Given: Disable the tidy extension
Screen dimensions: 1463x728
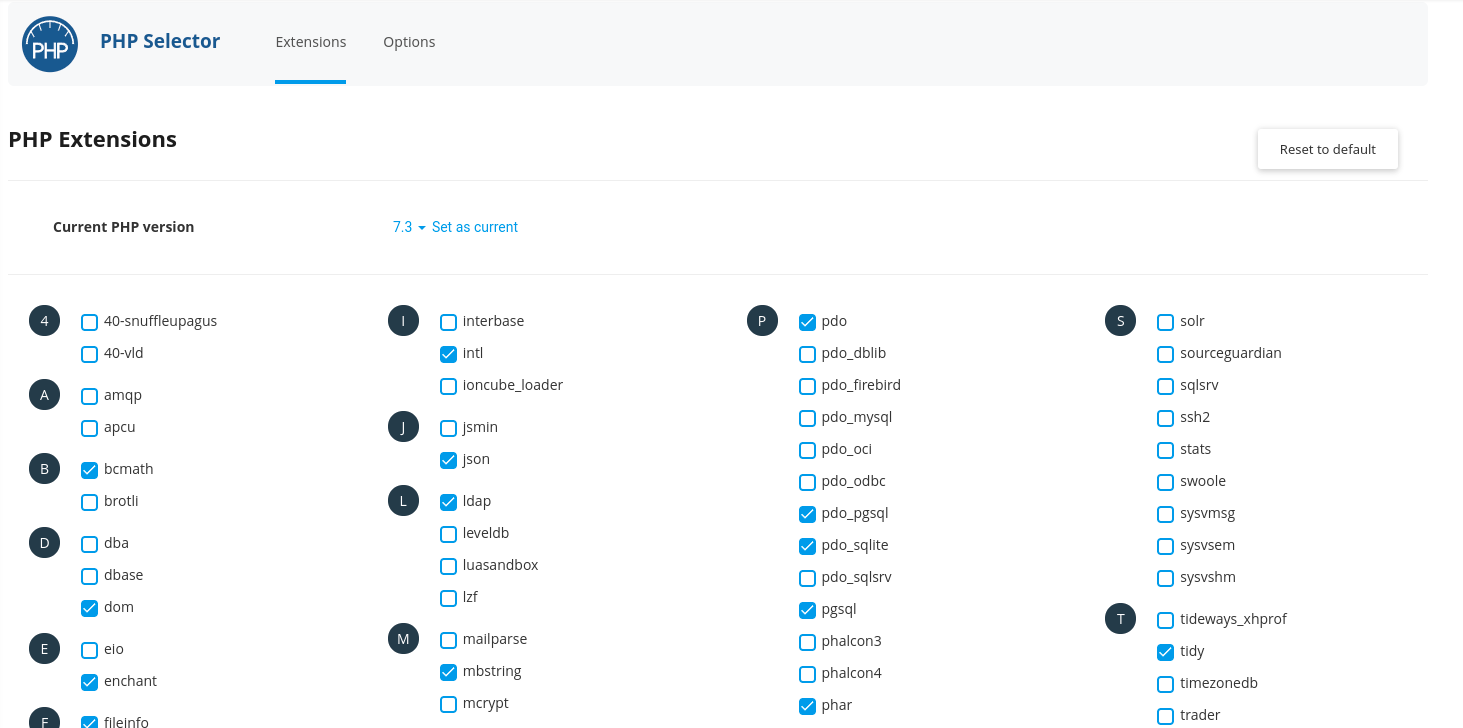Looking at the screenshot, I should [x=1166, y=652].
